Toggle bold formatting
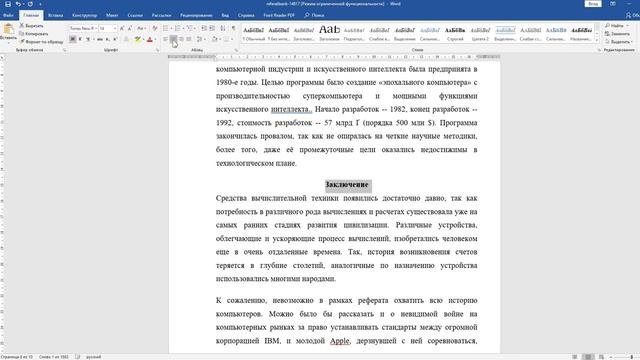This screenshot has height=360, width=640. tap(73, 39)
